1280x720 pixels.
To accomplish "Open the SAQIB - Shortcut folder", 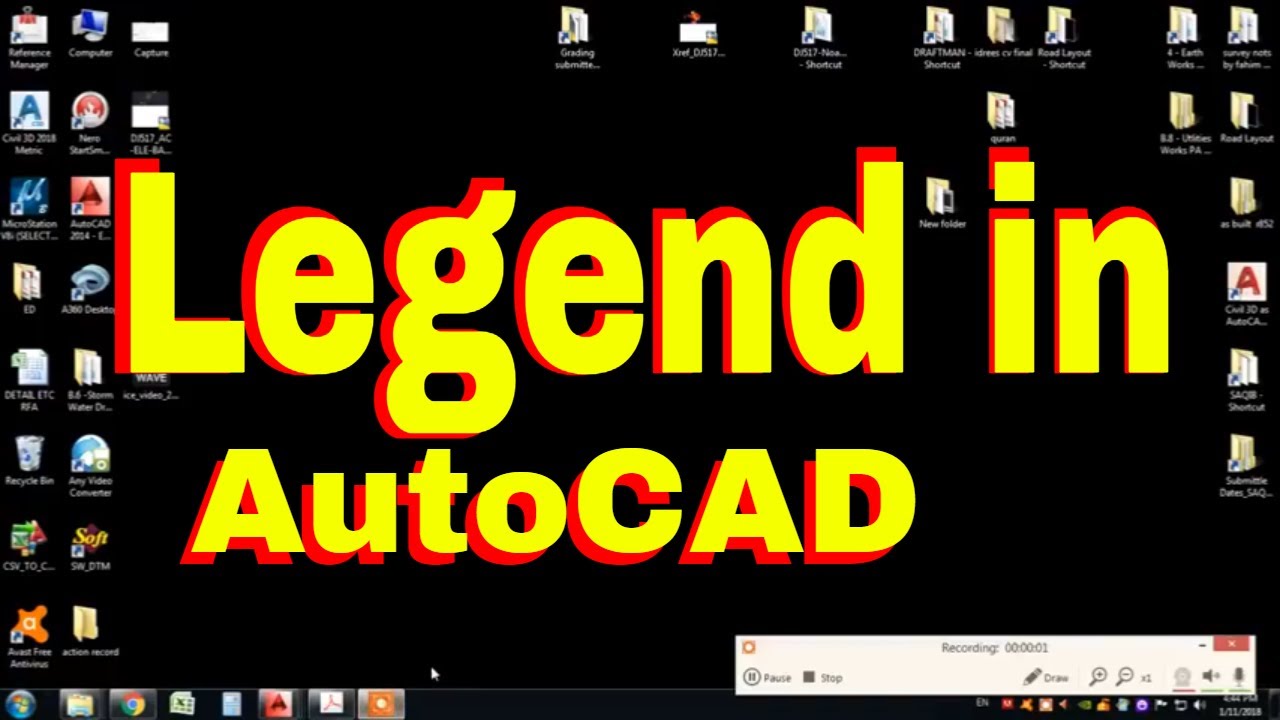I will (1246, 382).
